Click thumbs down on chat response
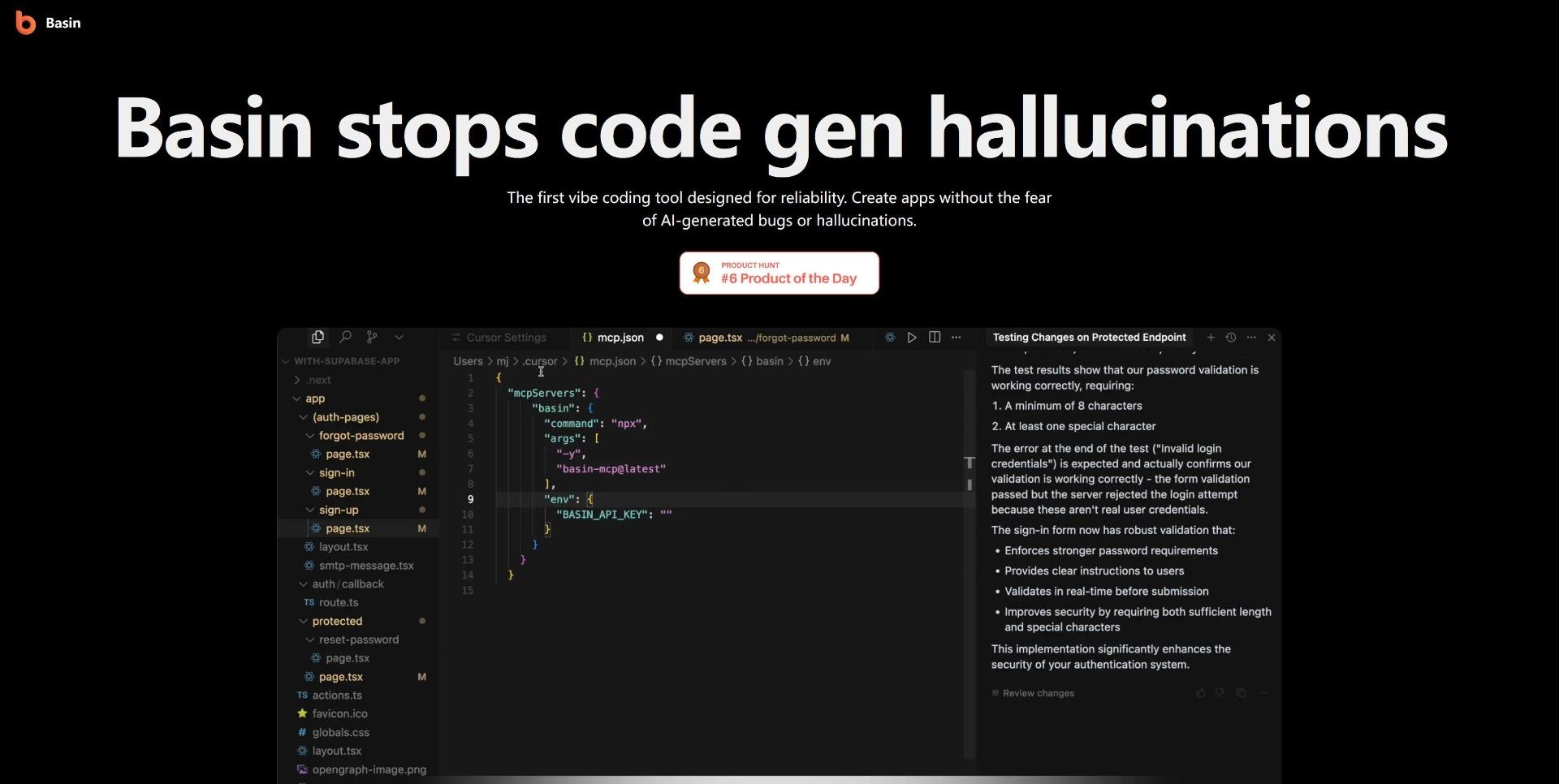 click(x=1220, y=693)
